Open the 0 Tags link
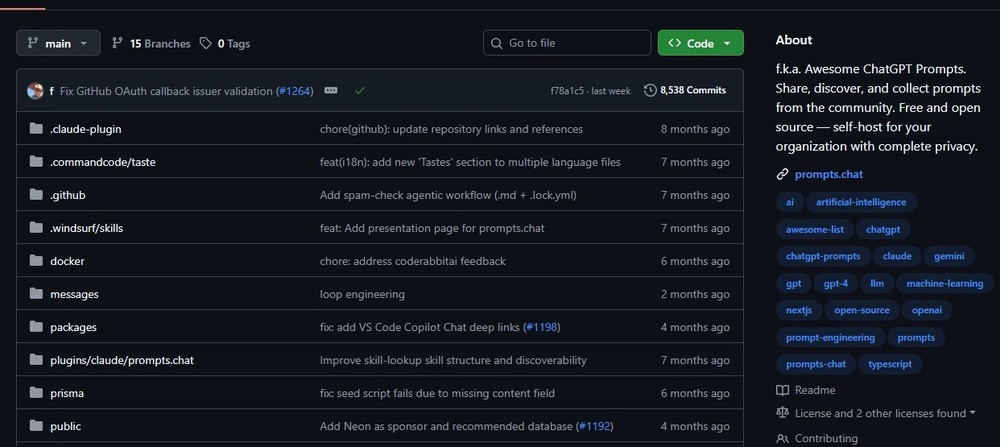Viewport: 1000px width, 447px height. 224,43
